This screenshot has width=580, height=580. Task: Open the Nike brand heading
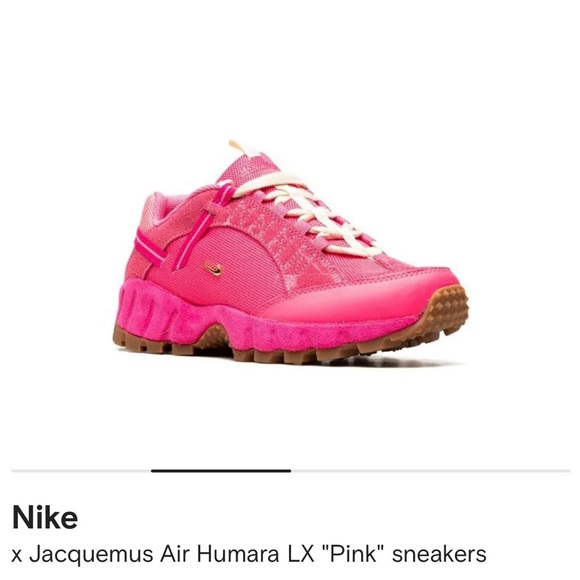(x=45, y=518)
